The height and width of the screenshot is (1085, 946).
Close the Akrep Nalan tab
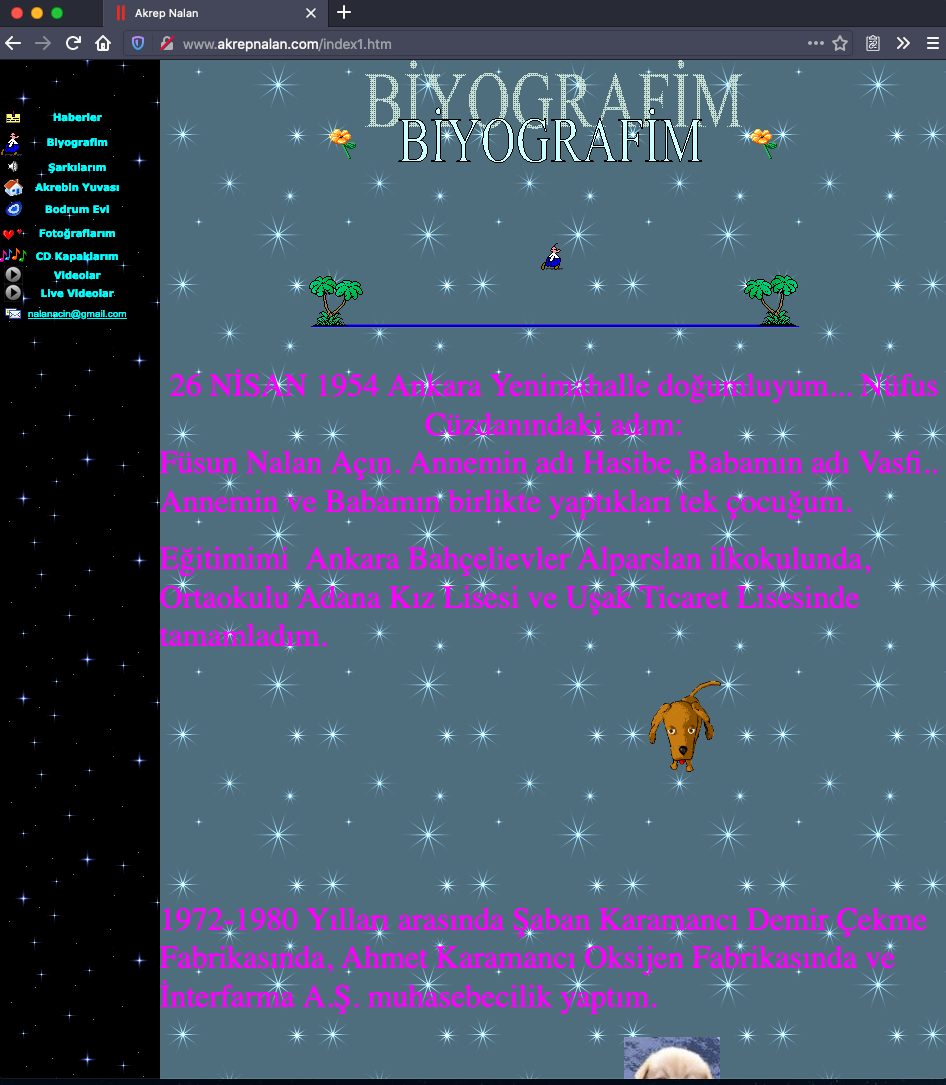(x=311, y=13)
